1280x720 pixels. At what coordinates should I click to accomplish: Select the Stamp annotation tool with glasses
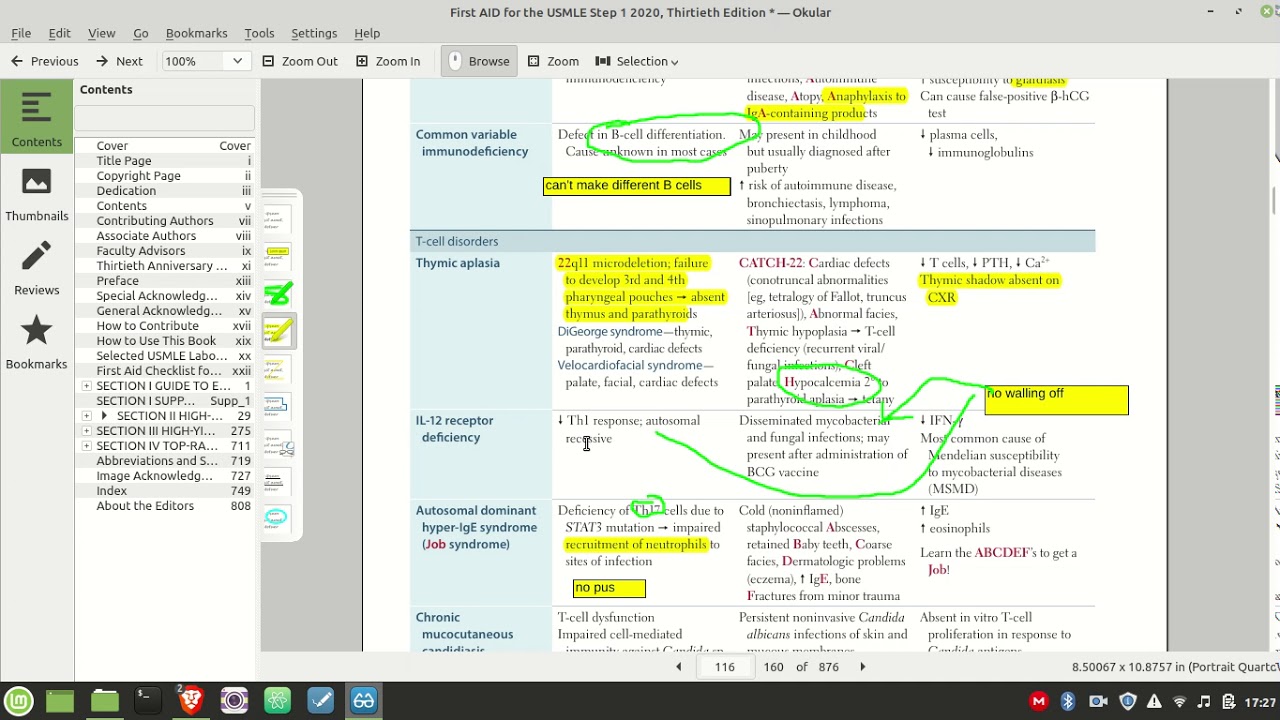[277, 443]
